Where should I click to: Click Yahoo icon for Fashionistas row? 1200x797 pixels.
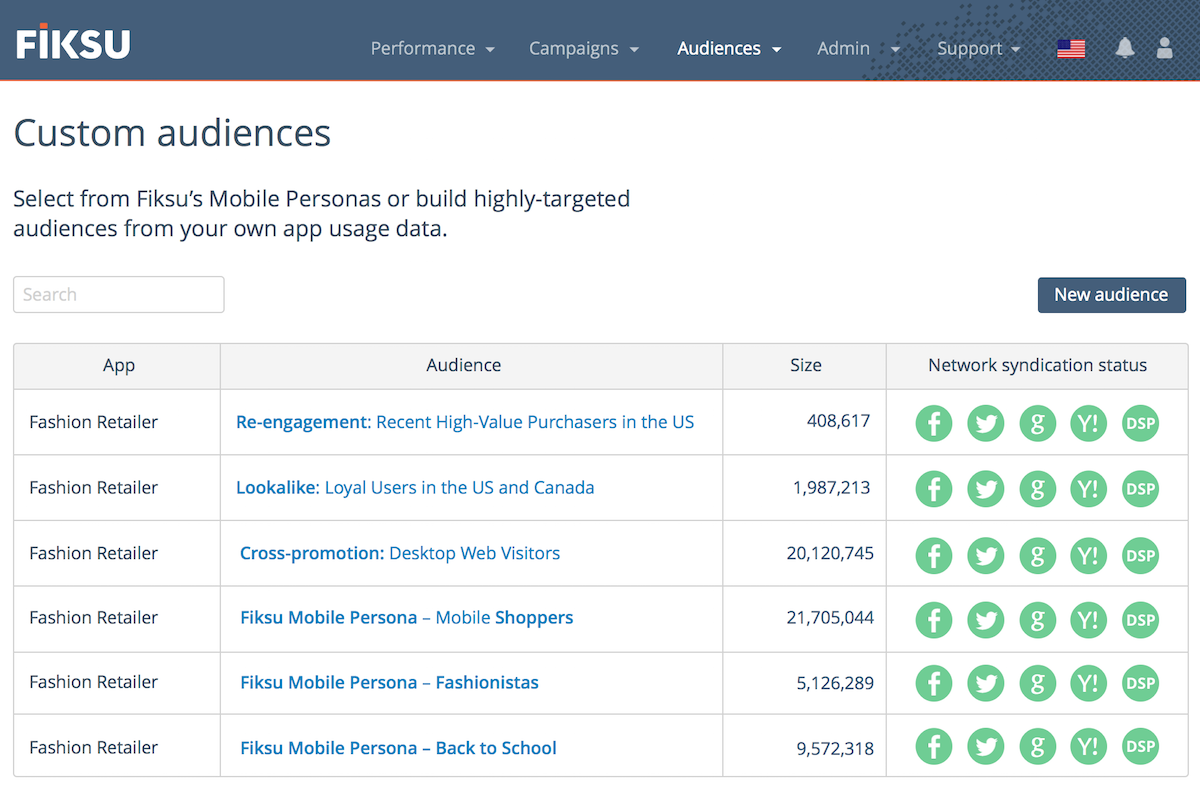pyautogui.click(x=1089, y=683)
